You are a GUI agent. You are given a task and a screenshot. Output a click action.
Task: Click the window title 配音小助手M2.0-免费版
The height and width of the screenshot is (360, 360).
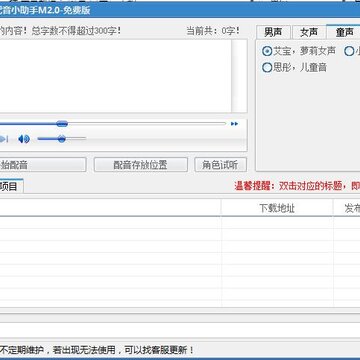coord(45,10)
